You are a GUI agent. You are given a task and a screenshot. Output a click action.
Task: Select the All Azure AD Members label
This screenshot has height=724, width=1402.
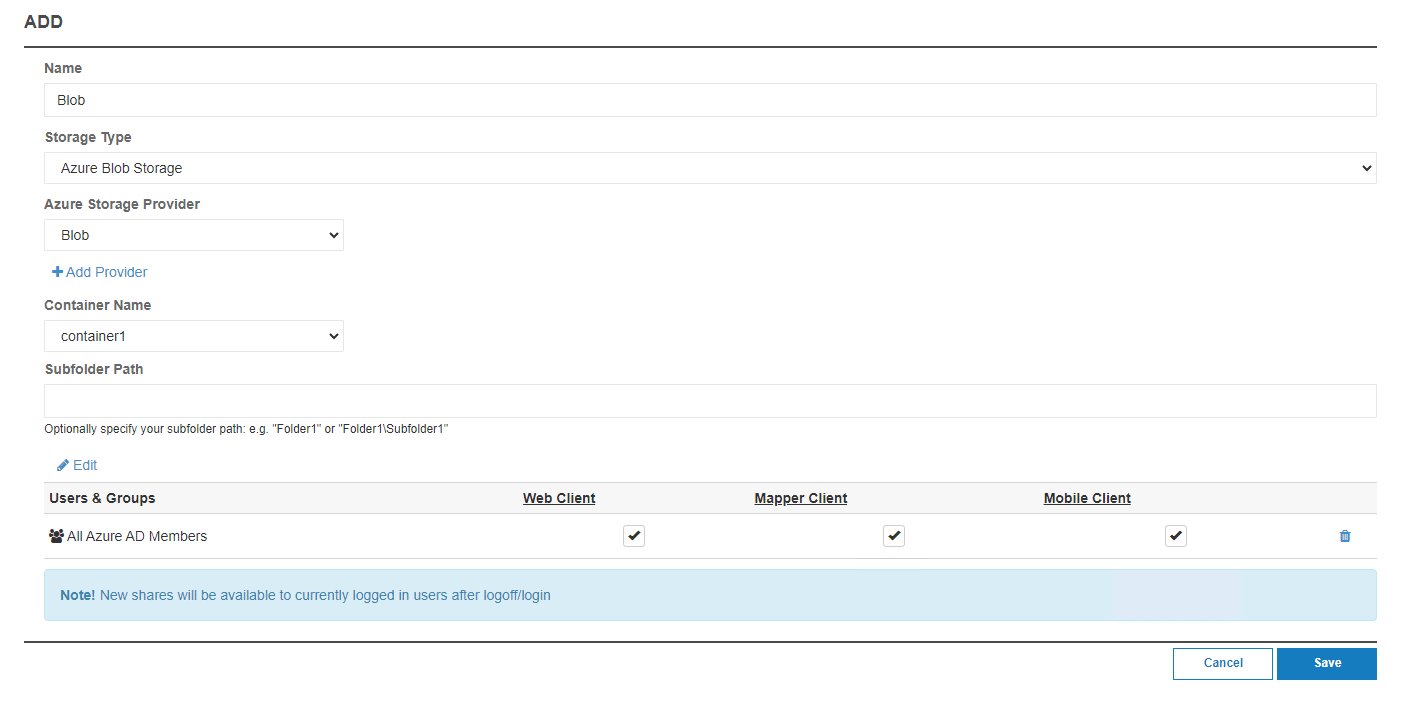[137, 536]
